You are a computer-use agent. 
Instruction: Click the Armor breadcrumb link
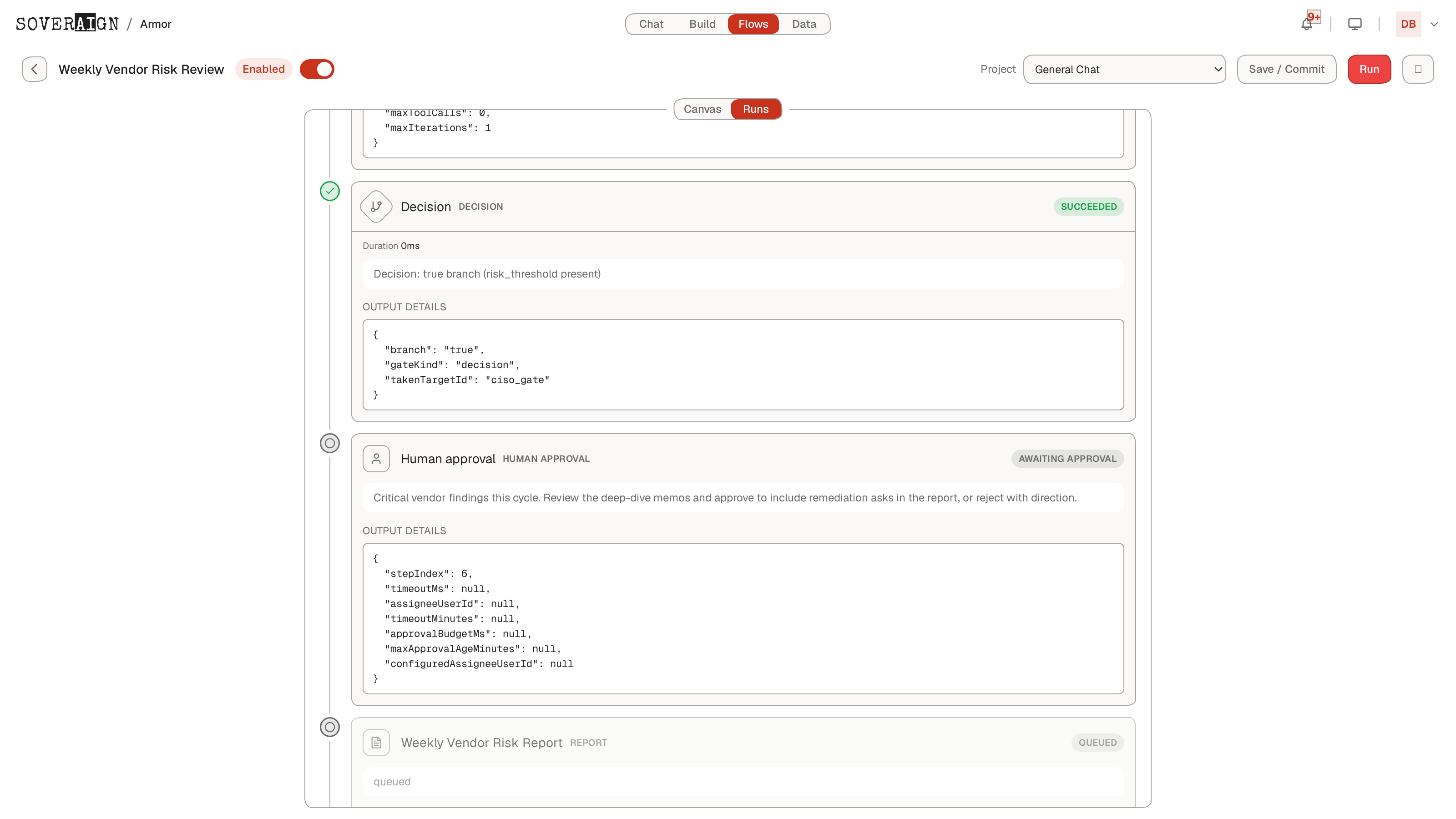coord(156,24)
